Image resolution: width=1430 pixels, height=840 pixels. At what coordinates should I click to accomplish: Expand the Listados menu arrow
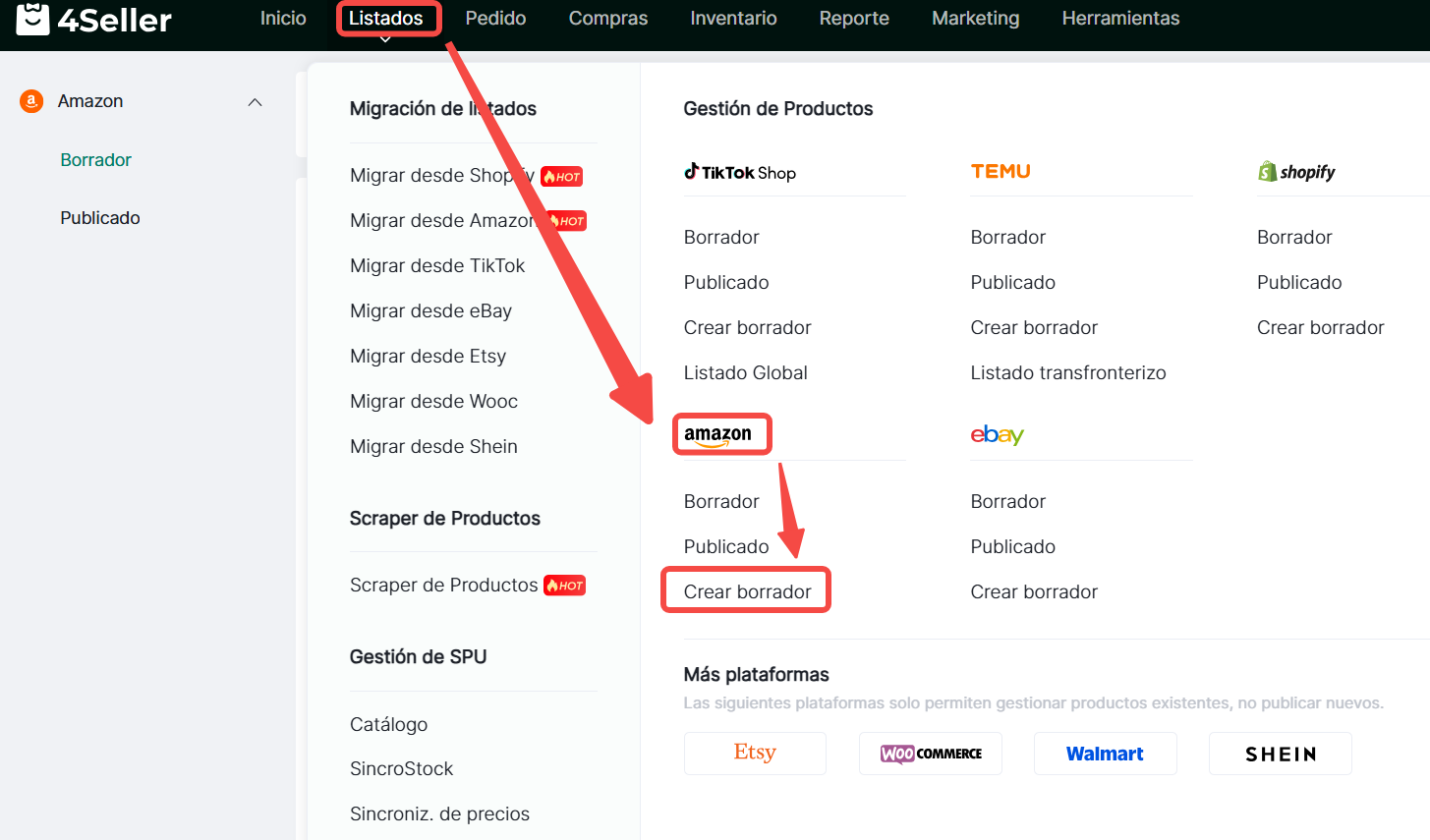(x=385, y=39)
